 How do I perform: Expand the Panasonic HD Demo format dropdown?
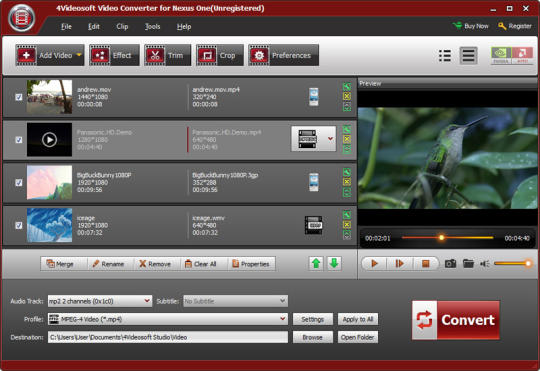(330, 139)
